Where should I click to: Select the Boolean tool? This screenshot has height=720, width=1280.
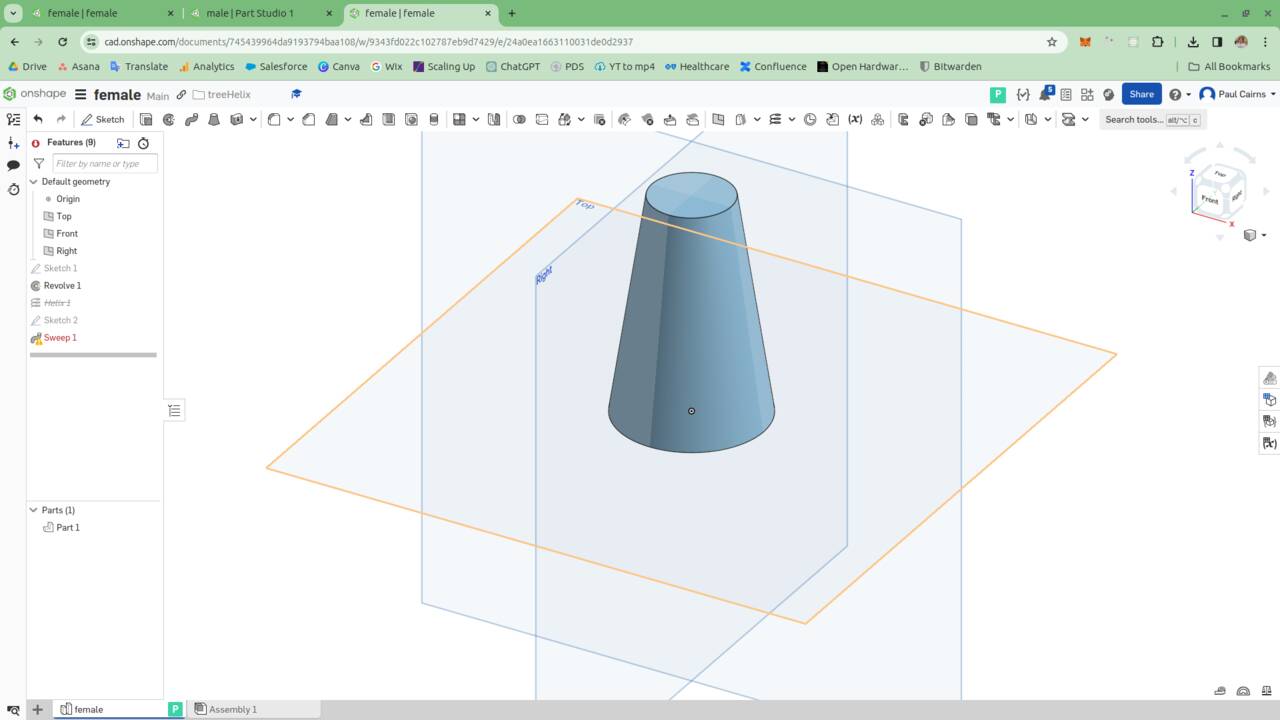519,119
